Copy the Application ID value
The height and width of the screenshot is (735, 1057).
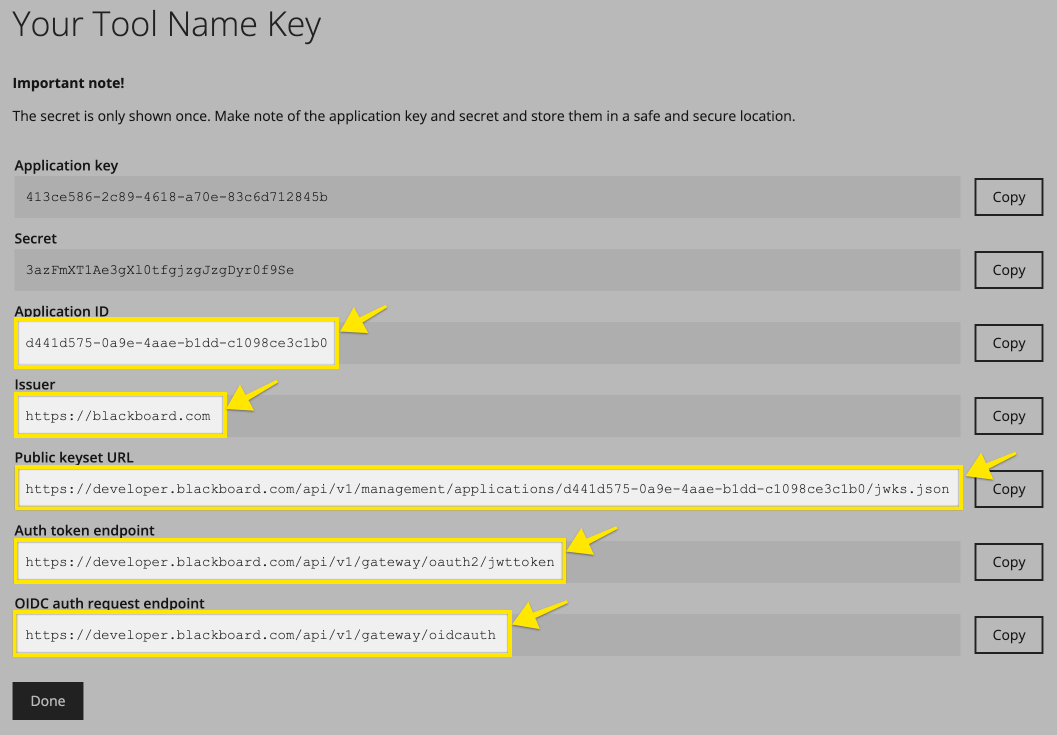click(x=1008, y=343)
